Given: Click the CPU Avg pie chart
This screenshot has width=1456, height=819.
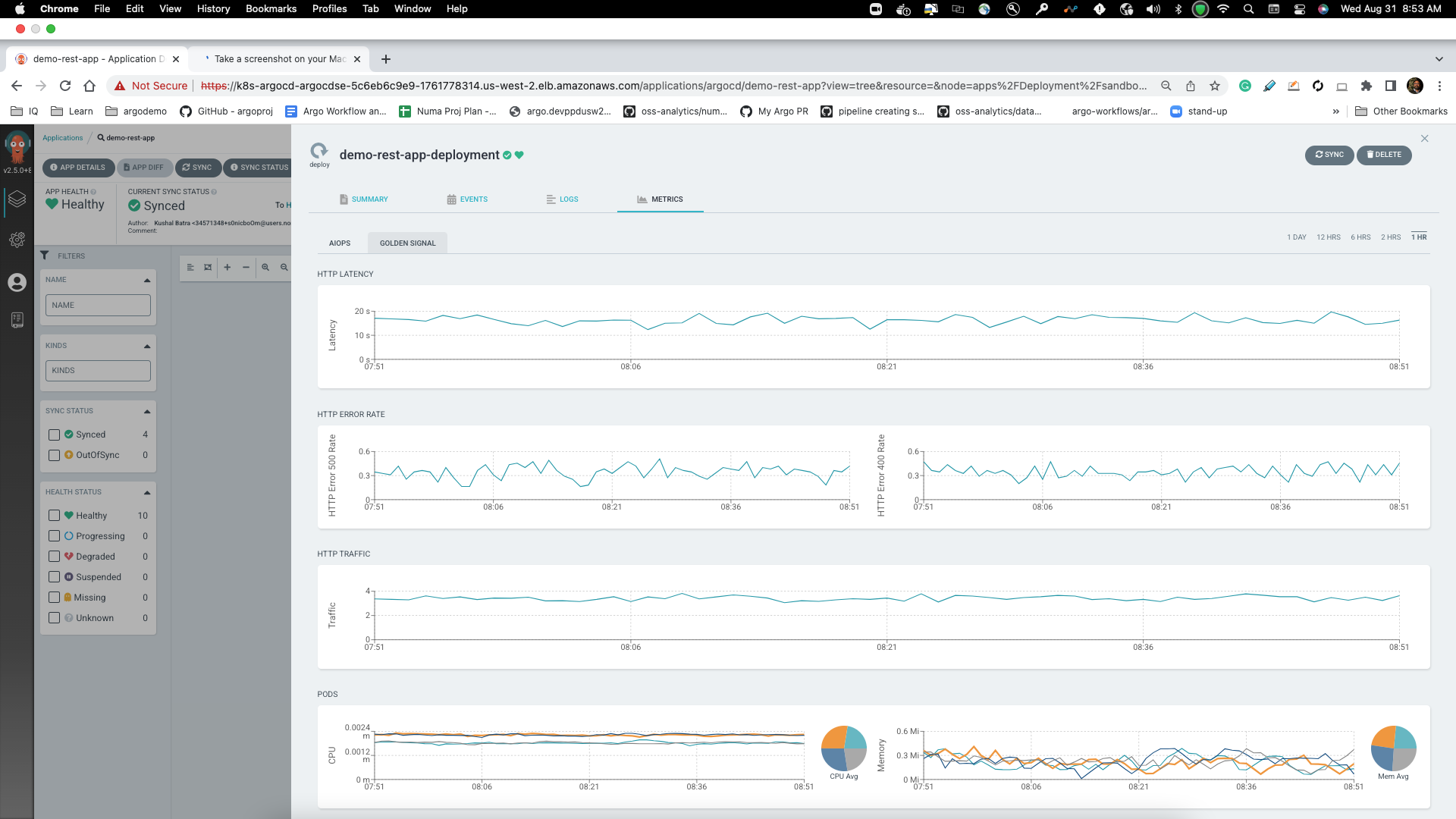Looking at the screenshot, I should tap(843, 748).
